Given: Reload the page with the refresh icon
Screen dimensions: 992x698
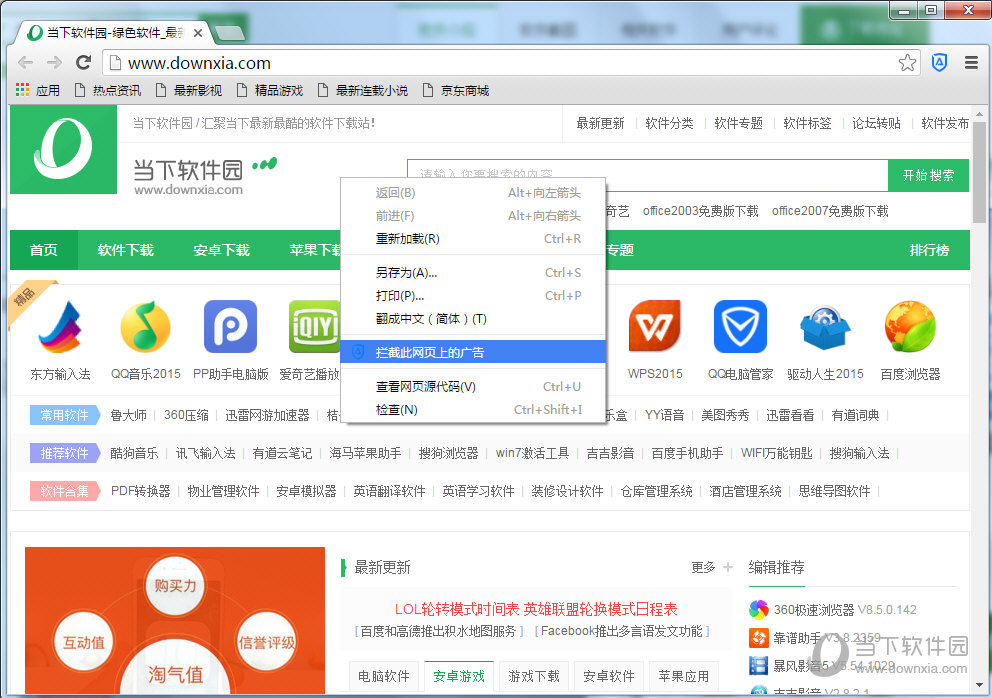Looking at the screenshot, I should [x=84, y=63].
